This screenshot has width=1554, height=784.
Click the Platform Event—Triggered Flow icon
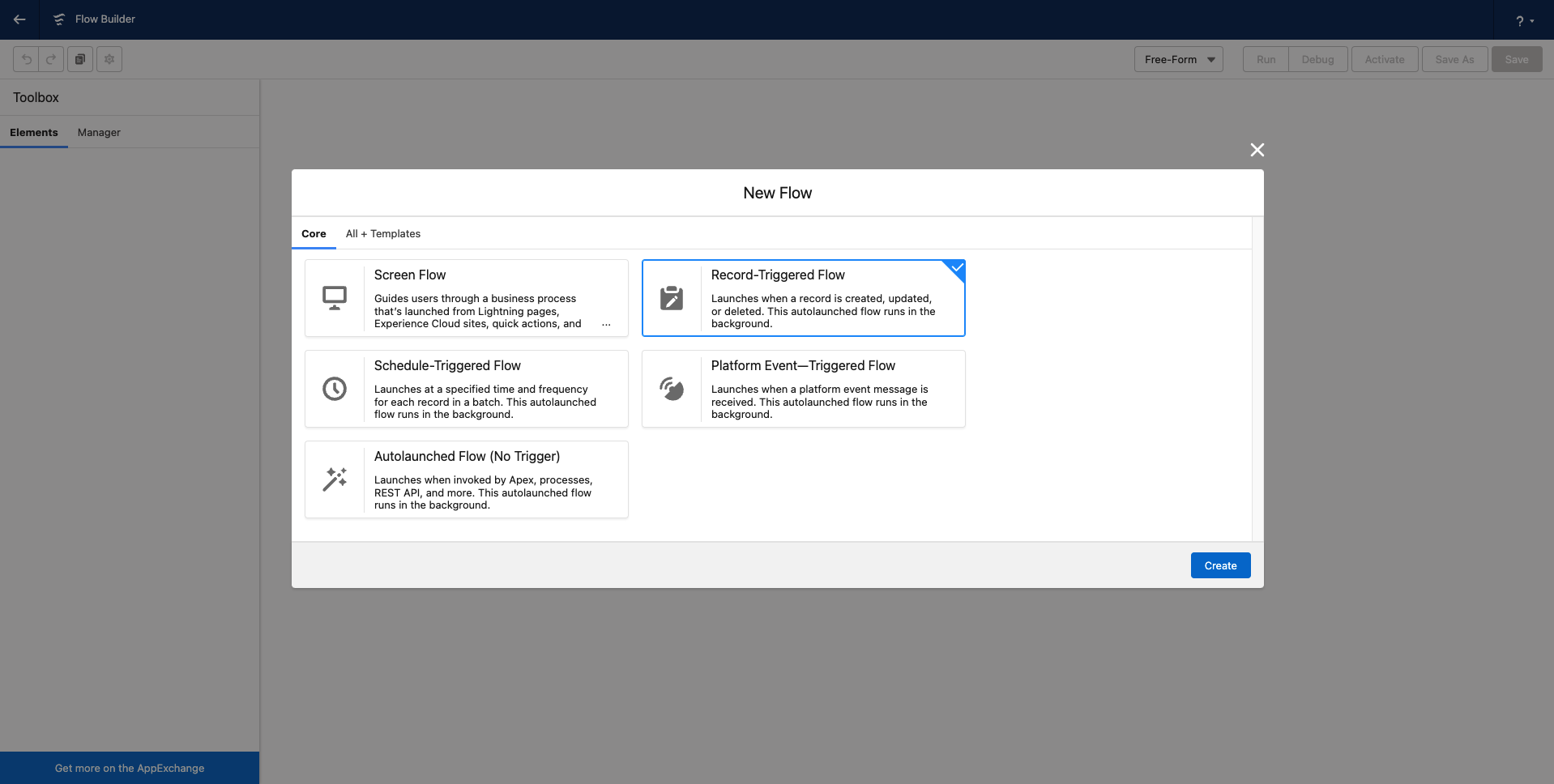[672, 388]
